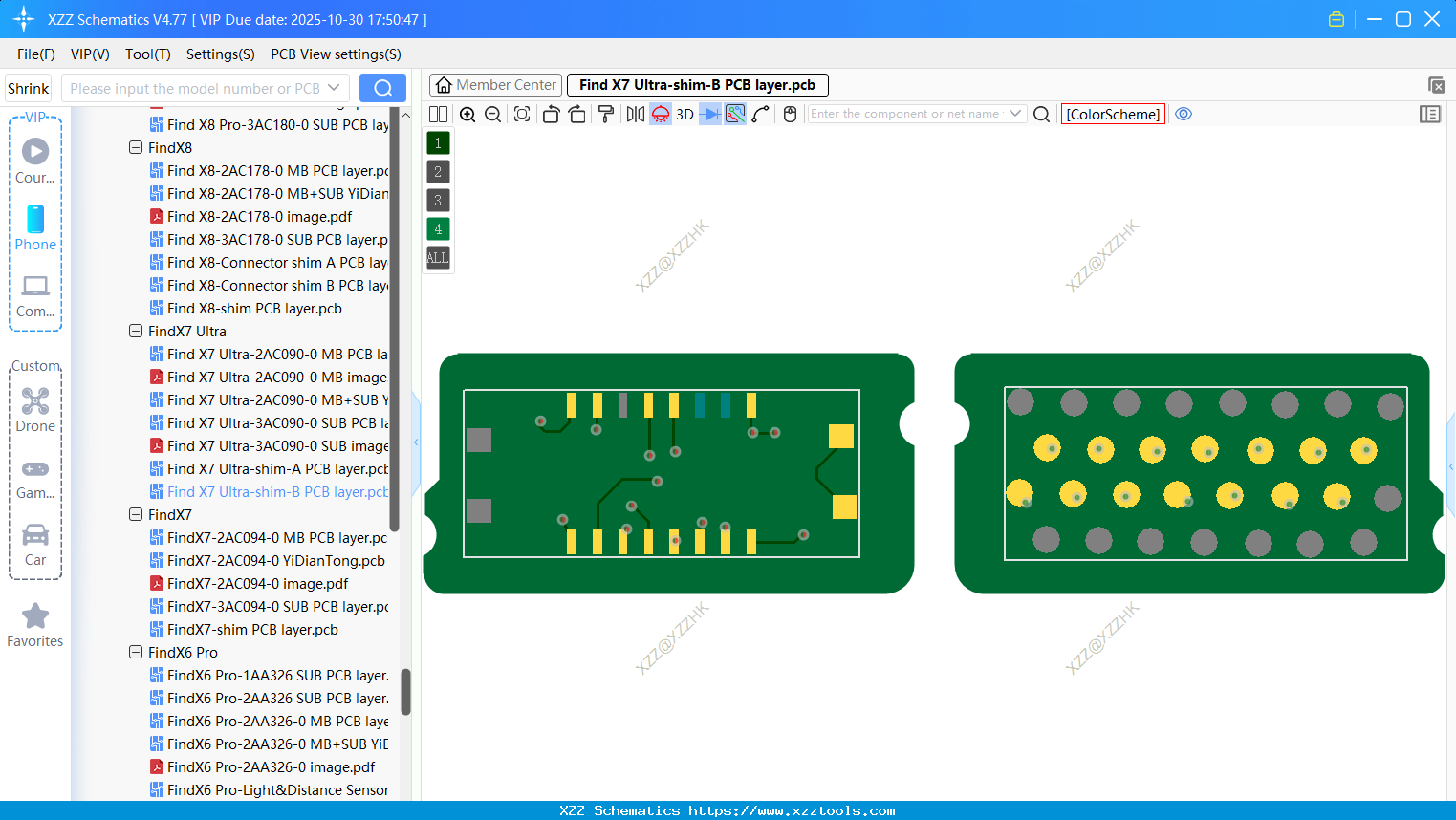Collapse the FindX7 Ultra folder

(x=136, y=331)
